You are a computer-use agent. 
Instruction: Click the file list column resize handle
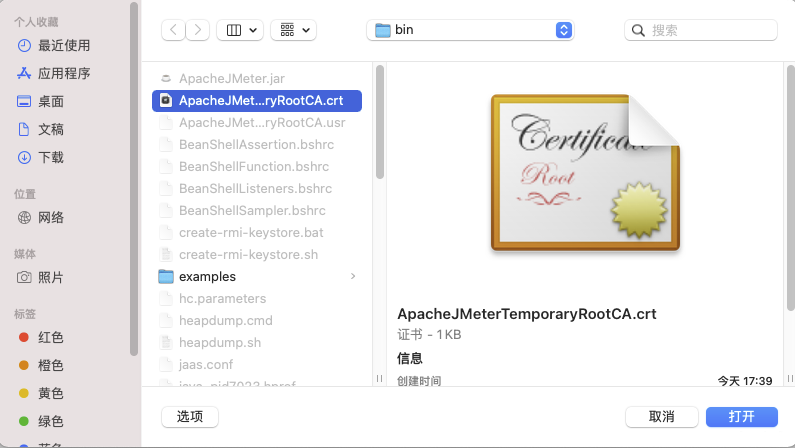coord(379,379)
